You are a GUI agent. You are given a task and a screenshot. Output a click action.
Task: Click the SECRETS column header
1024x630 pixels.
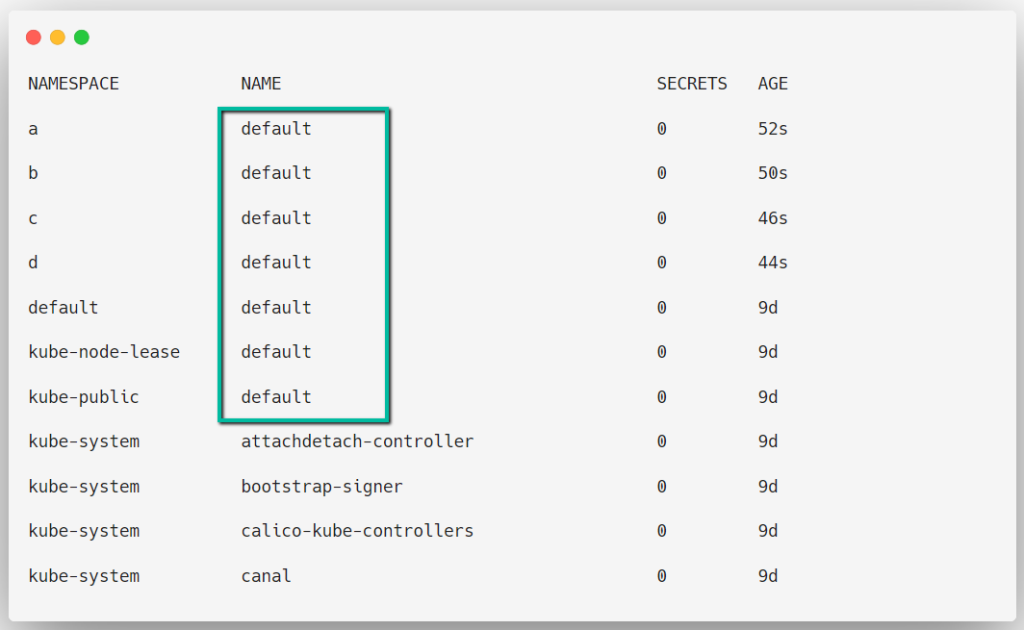point(692,83)
